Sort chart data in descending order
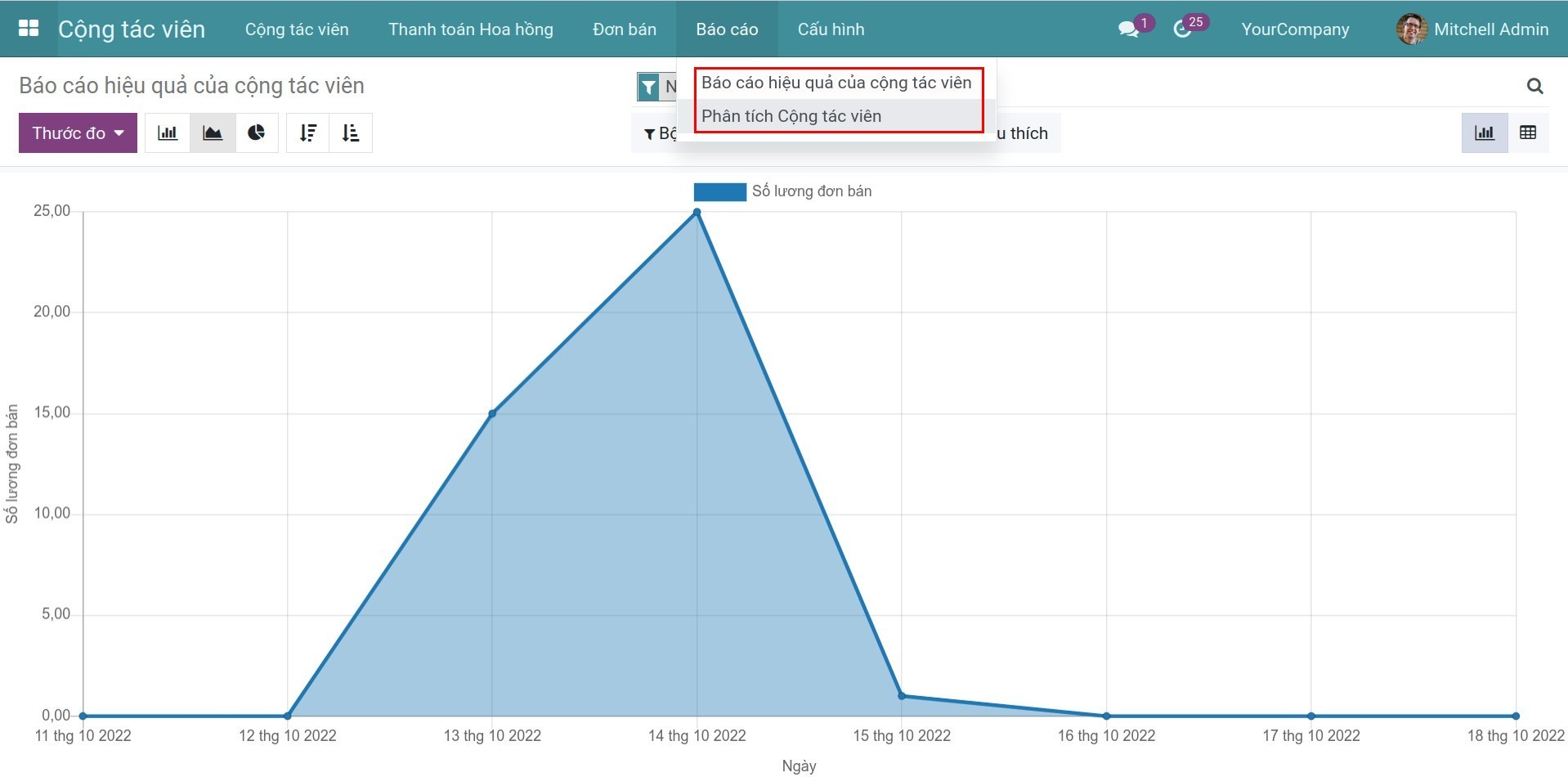This screenshot has height=777, width=1568. 308,133
